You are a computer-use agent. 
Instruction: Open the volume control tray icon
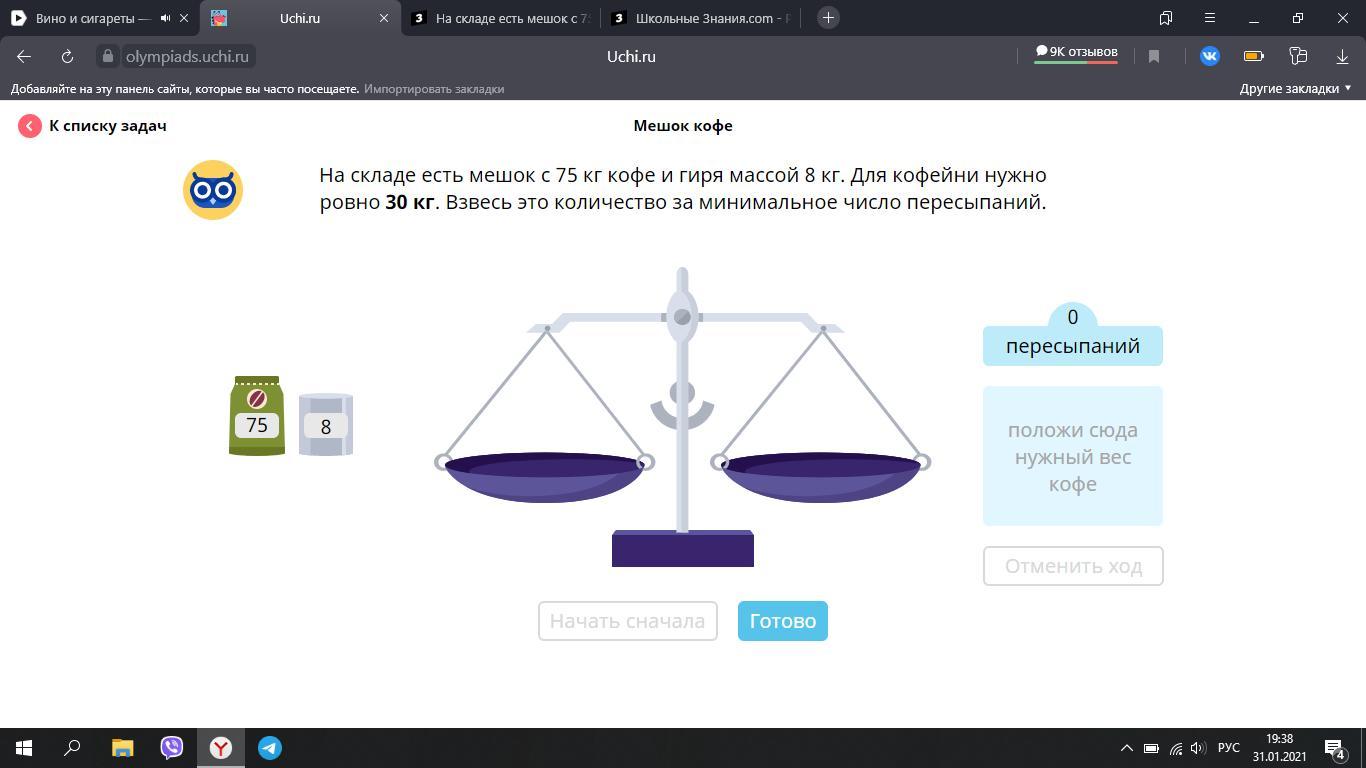pos(1199,748)
